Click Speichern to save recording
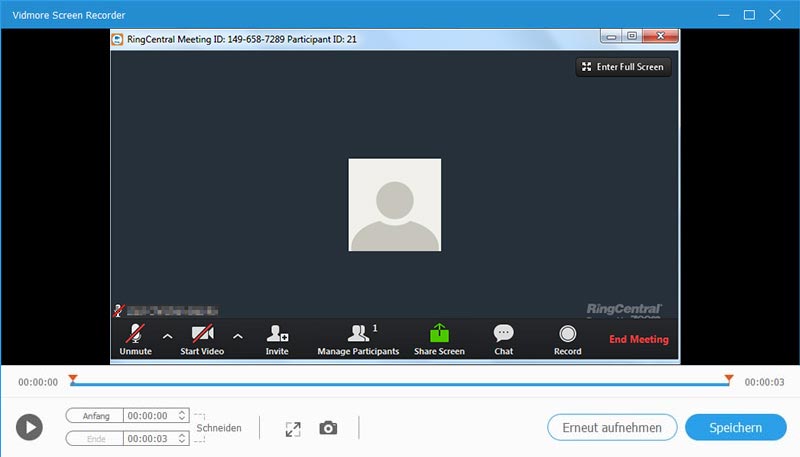The height and width of the screenshot is (457, 800). (x=735, y=428)
